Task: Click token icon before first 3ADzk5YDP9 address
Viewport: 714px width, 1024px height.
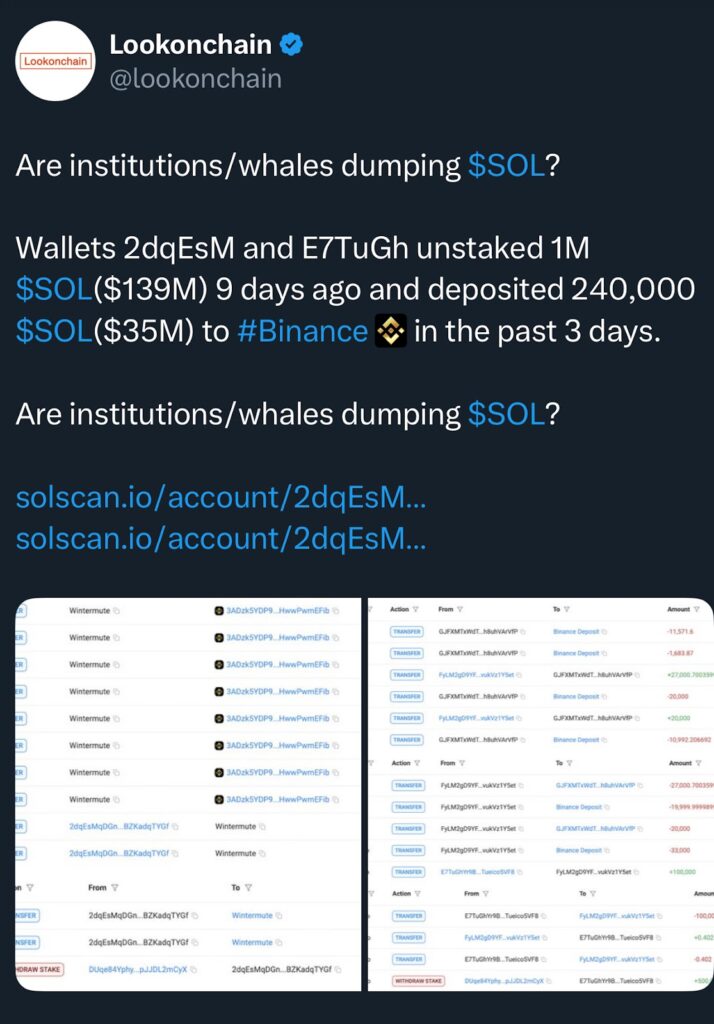Action: pos(219,611)
